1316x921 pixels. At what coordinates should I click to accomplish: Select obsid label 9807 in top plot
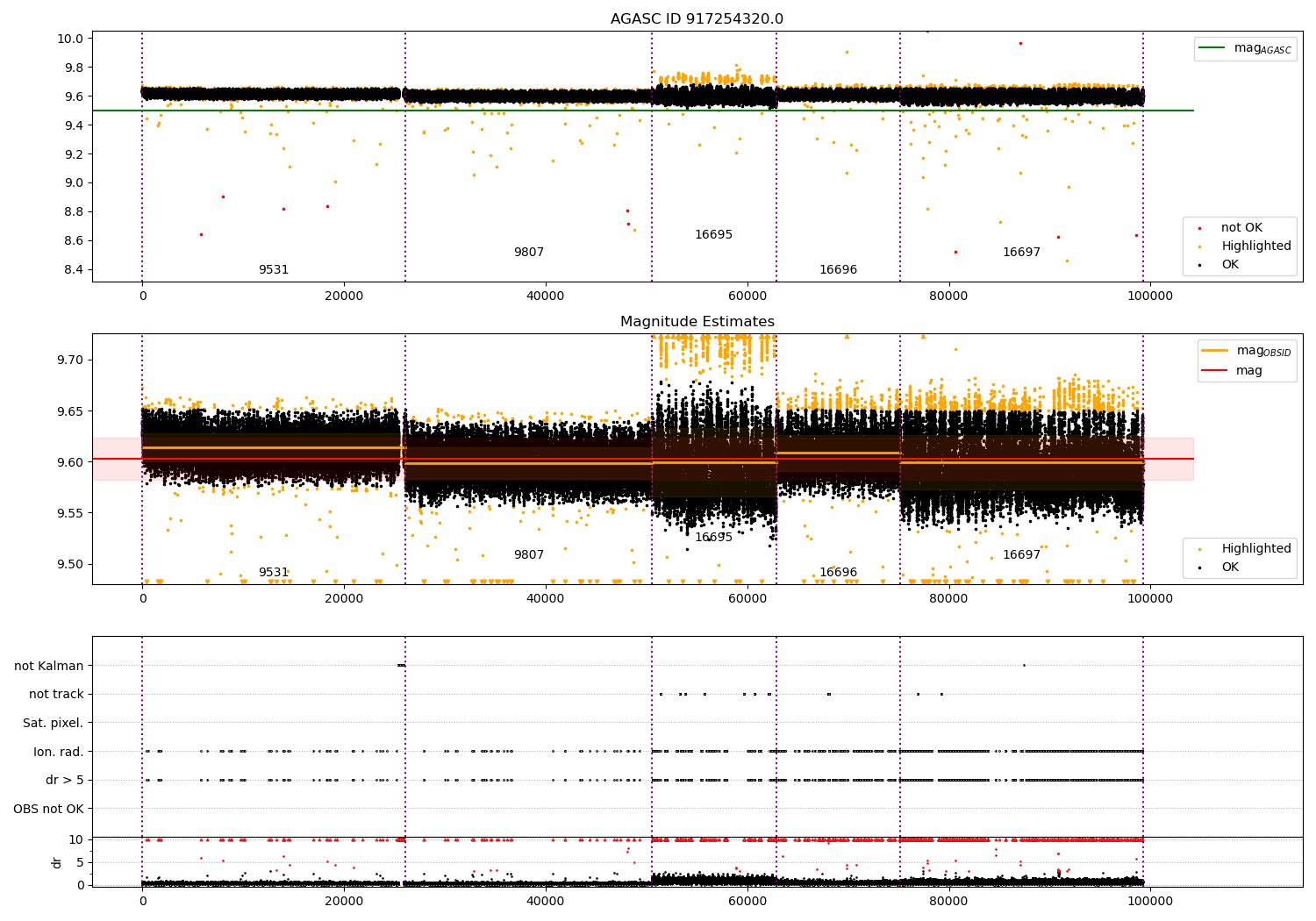click(529, 253)
